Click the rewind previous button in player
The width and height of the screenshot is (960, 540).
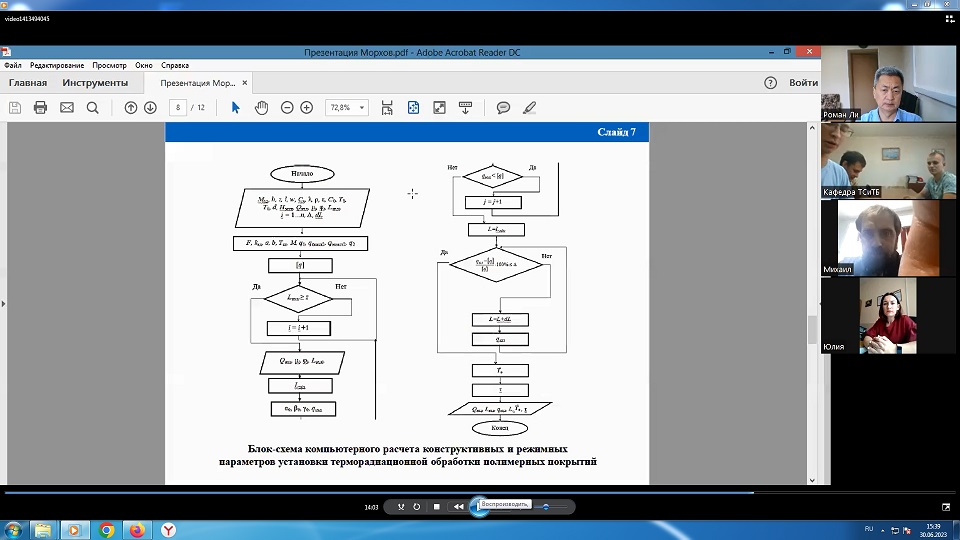tap(459, 507)
